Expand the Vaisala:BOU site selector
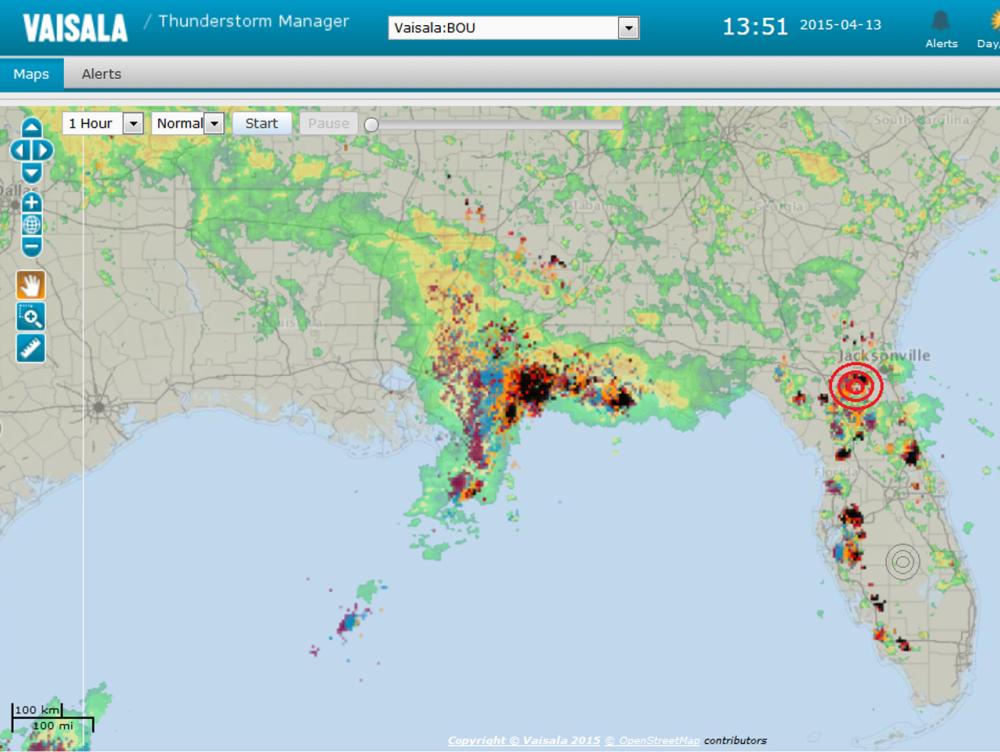 tap(628, 28)
